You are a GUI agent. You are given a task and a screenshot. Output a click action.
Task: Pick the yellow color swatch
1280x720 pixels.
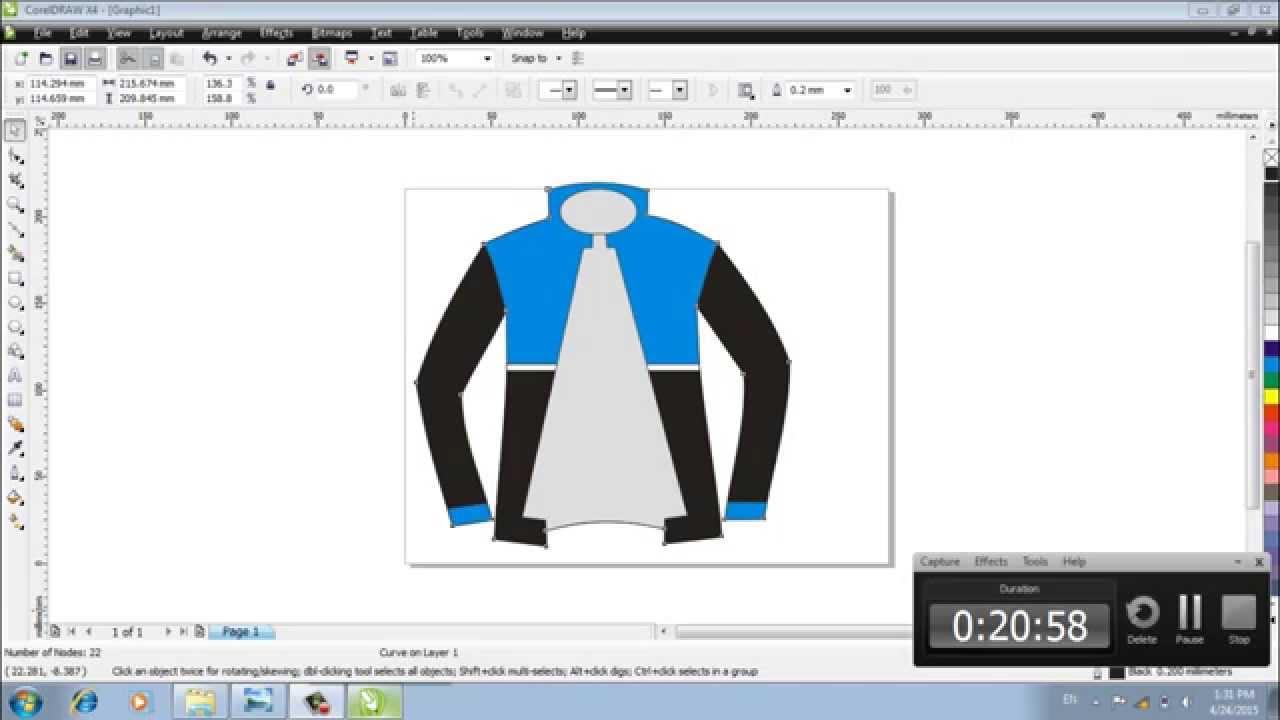(1271, 397)
